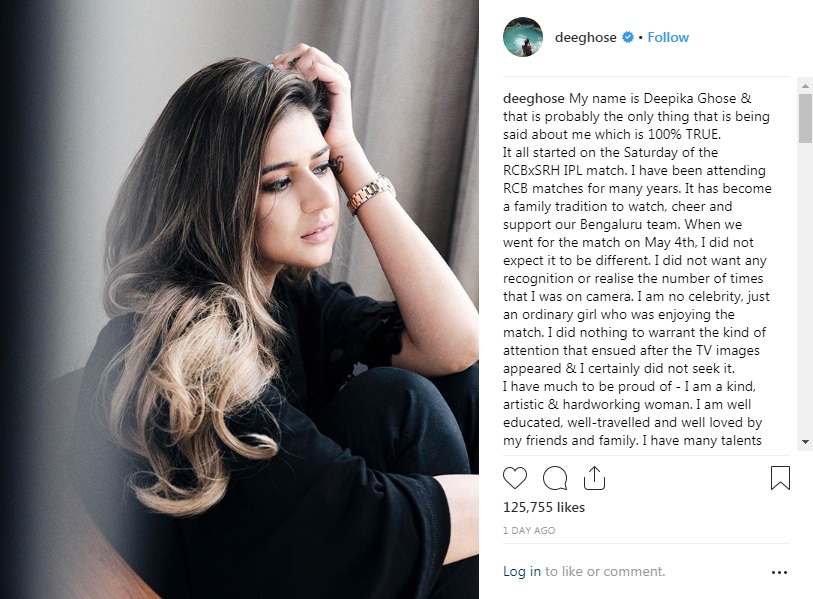The height and width of the screenshot is (599, 813).
Task: Open the deeghose profile picture avatar
Action: (523, 37)
